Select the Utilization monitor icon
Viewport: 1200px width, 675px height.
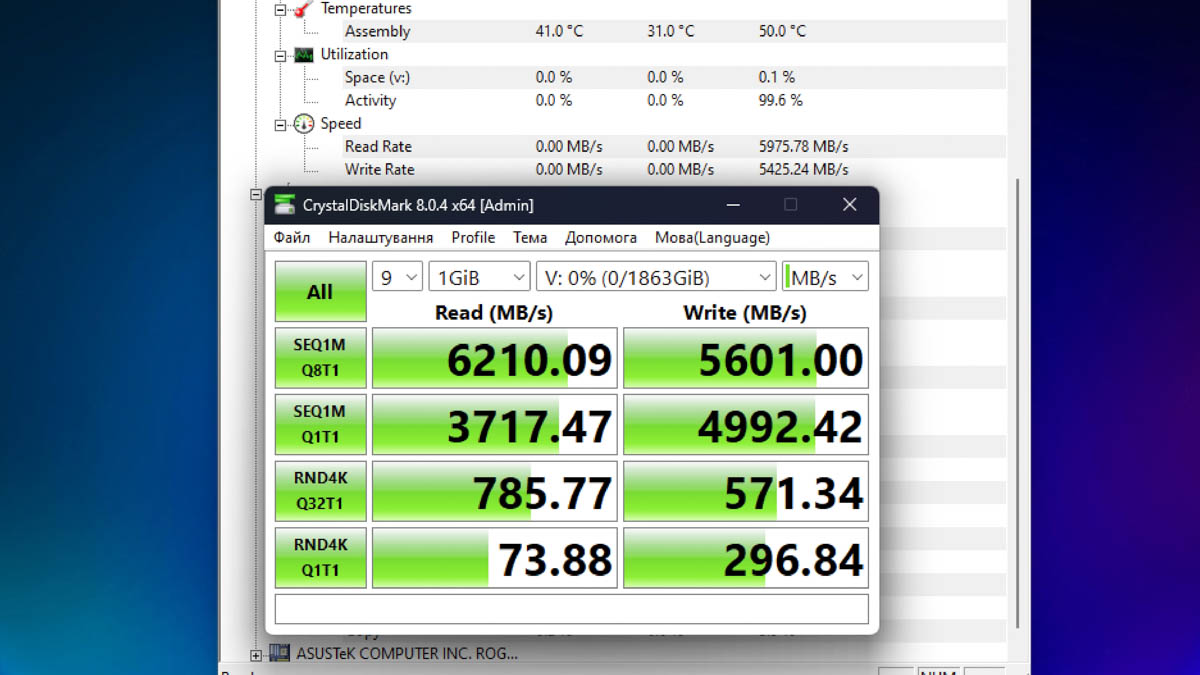pos(304,54)
